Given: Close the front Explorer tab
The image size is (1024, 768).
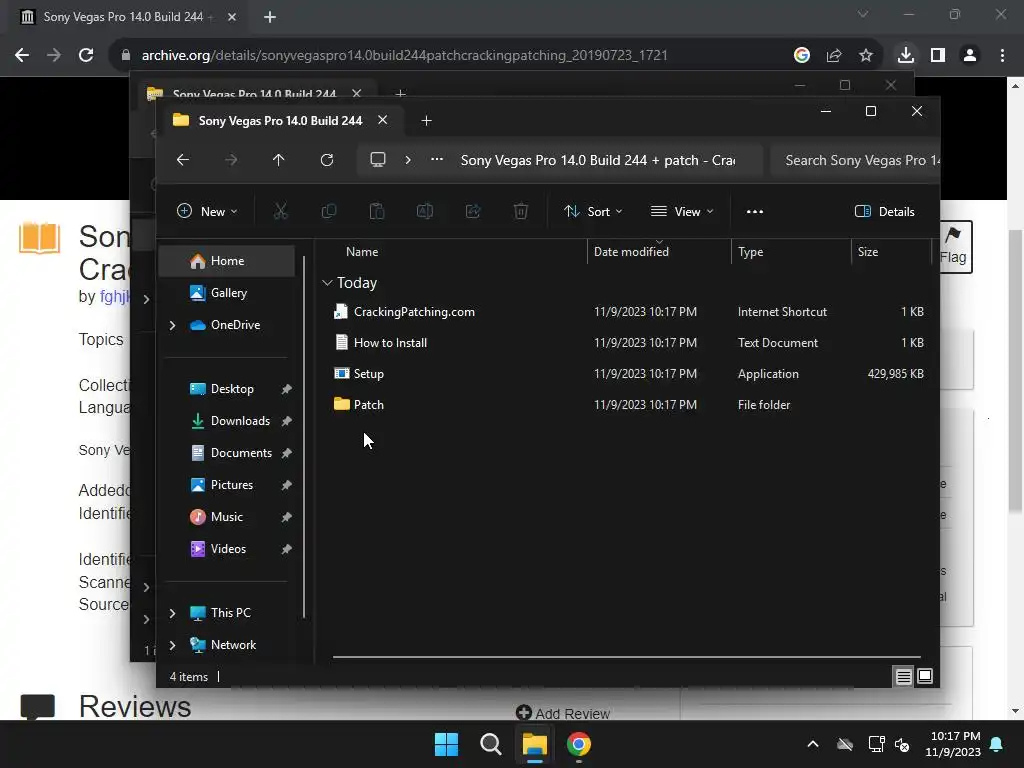Looking at the screenshot, I should (383, 120).
